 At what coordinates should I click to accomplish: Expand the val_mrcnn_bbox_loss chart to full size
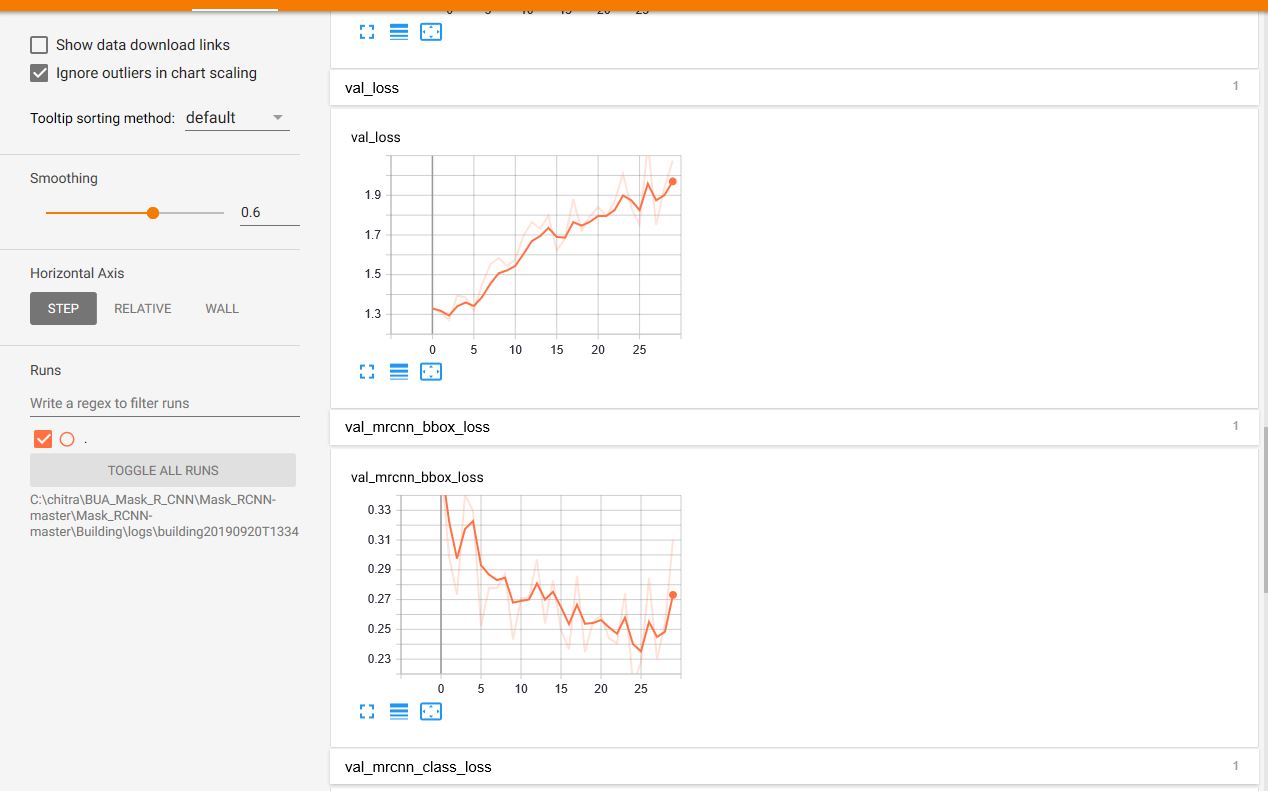(367, 712)
